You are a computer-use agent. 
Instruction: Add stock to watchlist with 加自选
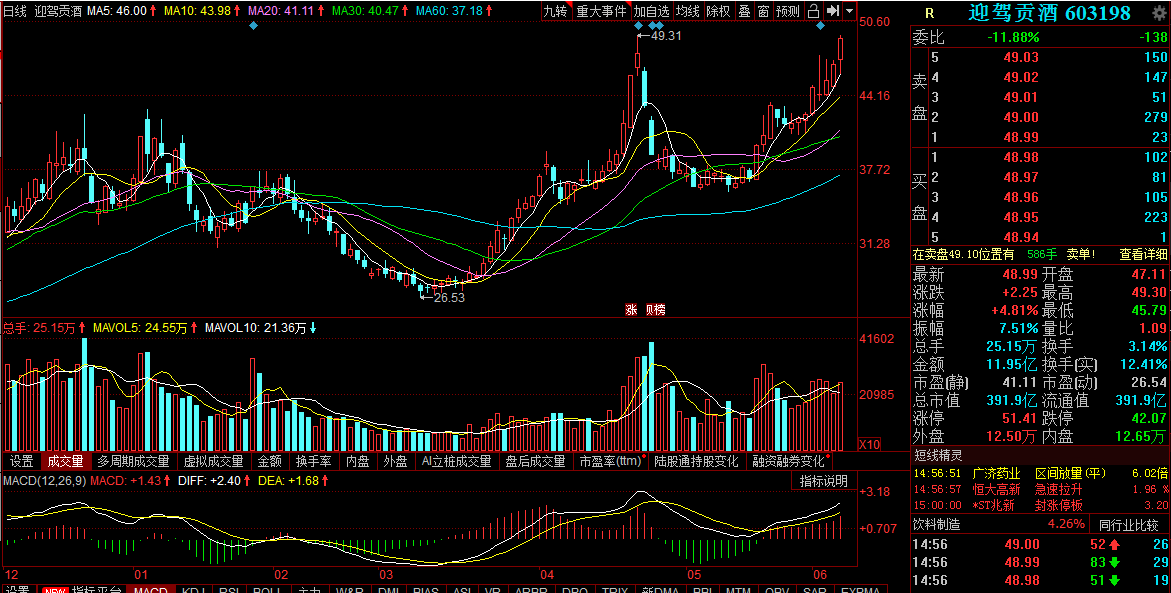pos(651,11)
